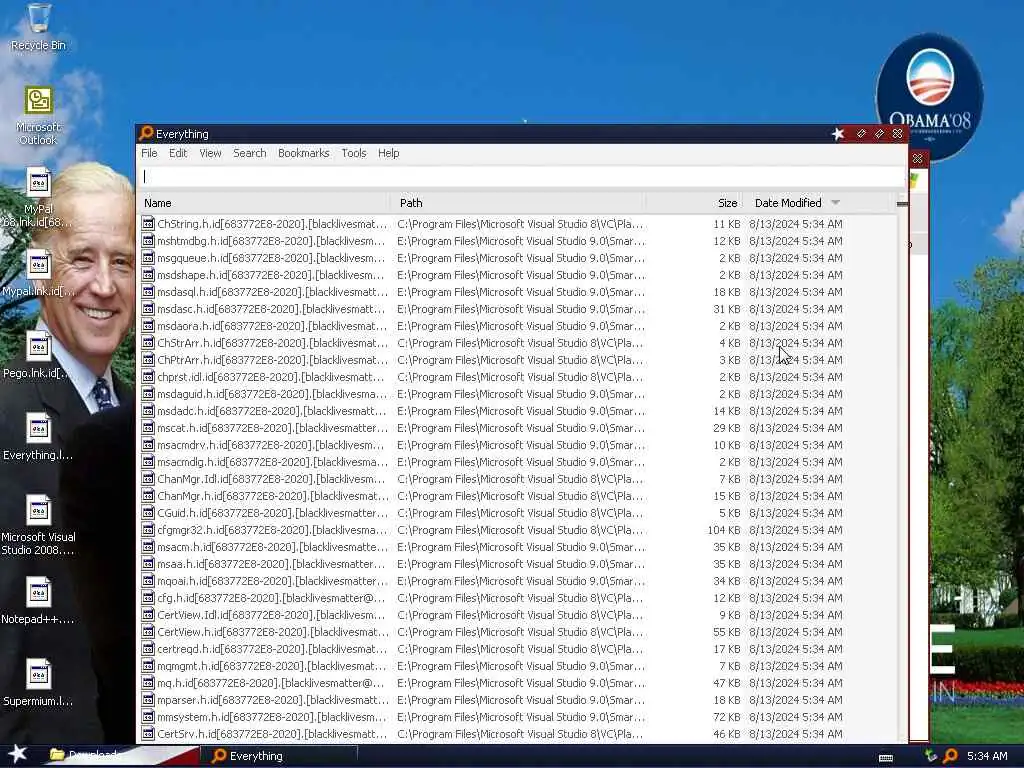
Task: Select the mqoai.h file name
Action: [x=272, y=581]
